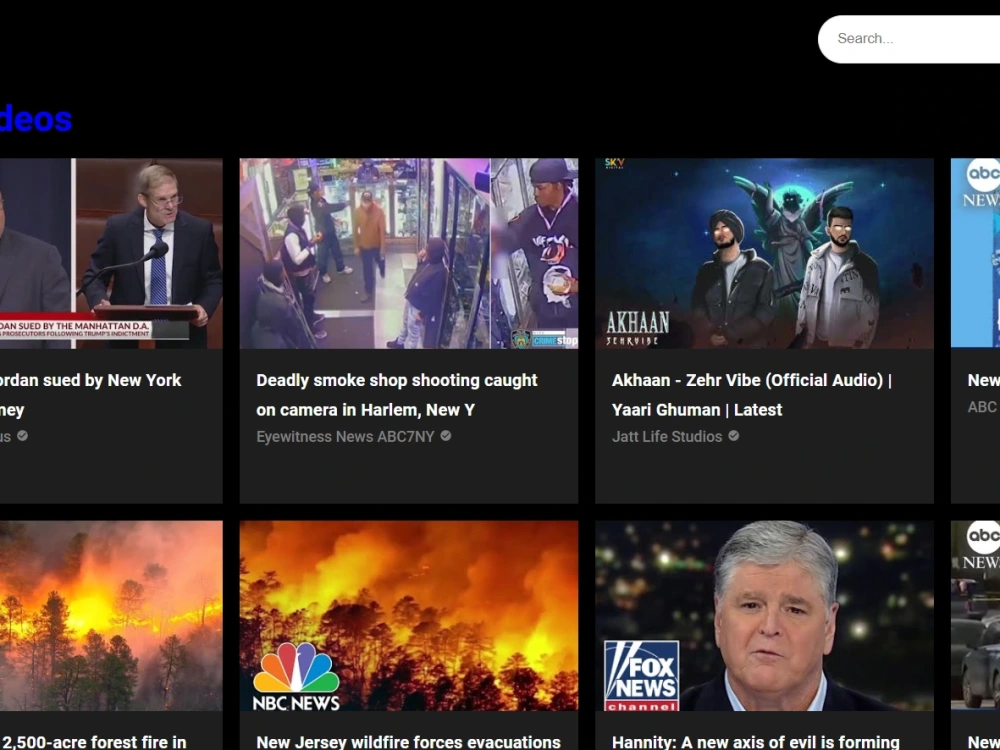Click verified badge next to Jatt Life Studios

click(x=733, y=436)
